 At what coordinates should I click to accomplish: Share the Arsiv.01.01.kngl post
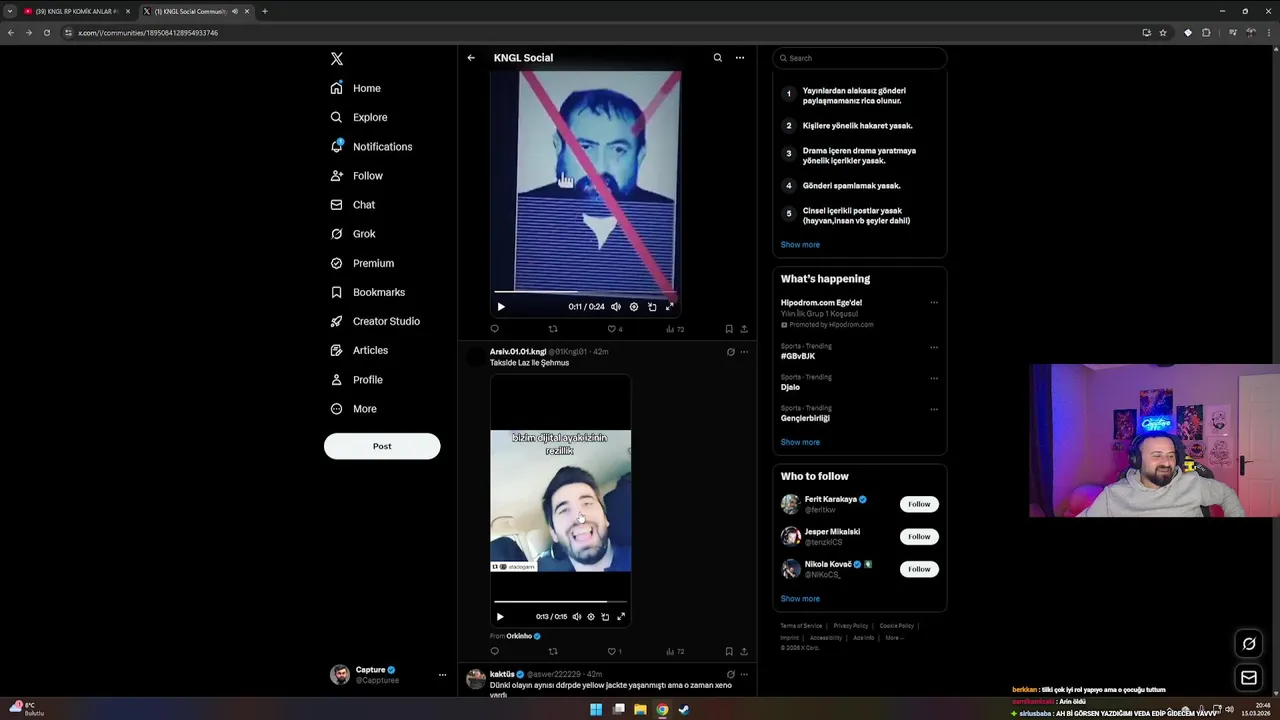[744, 652]
